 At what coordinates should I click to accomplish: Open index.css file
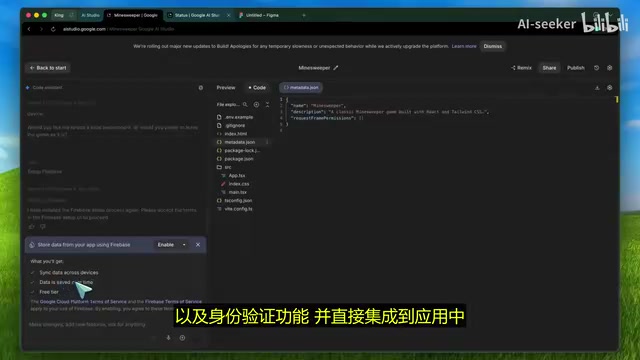(x=239, y=184)
